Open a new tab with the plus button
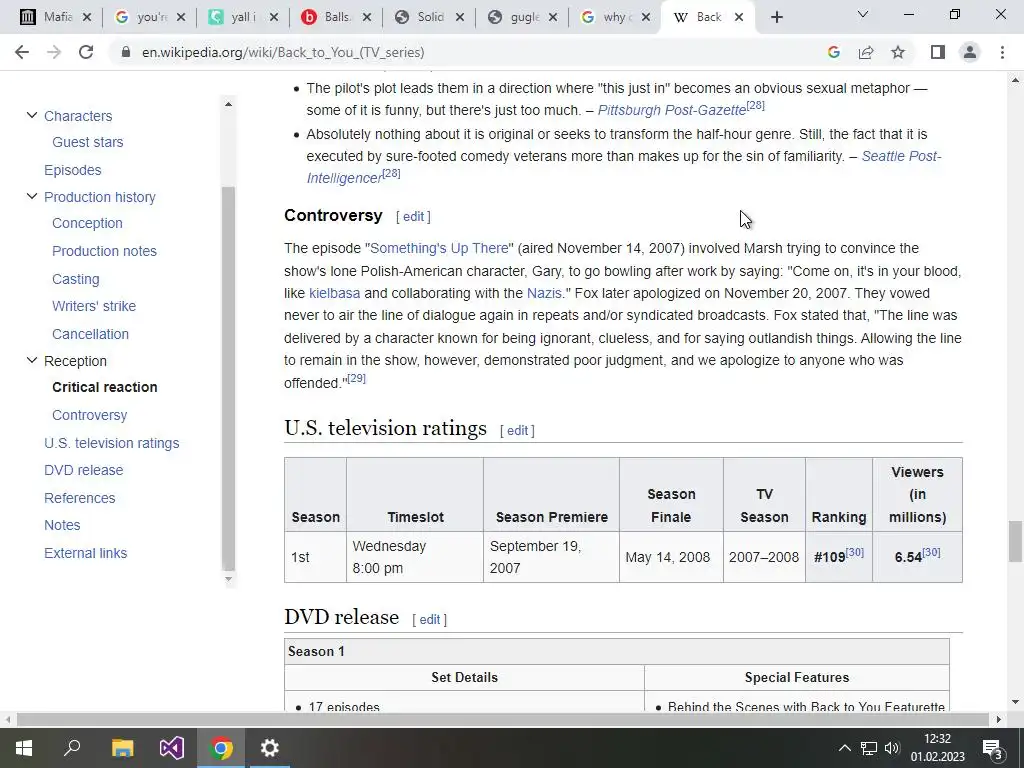The width and height of the screenshot is (1024, 768). point(776,18)
